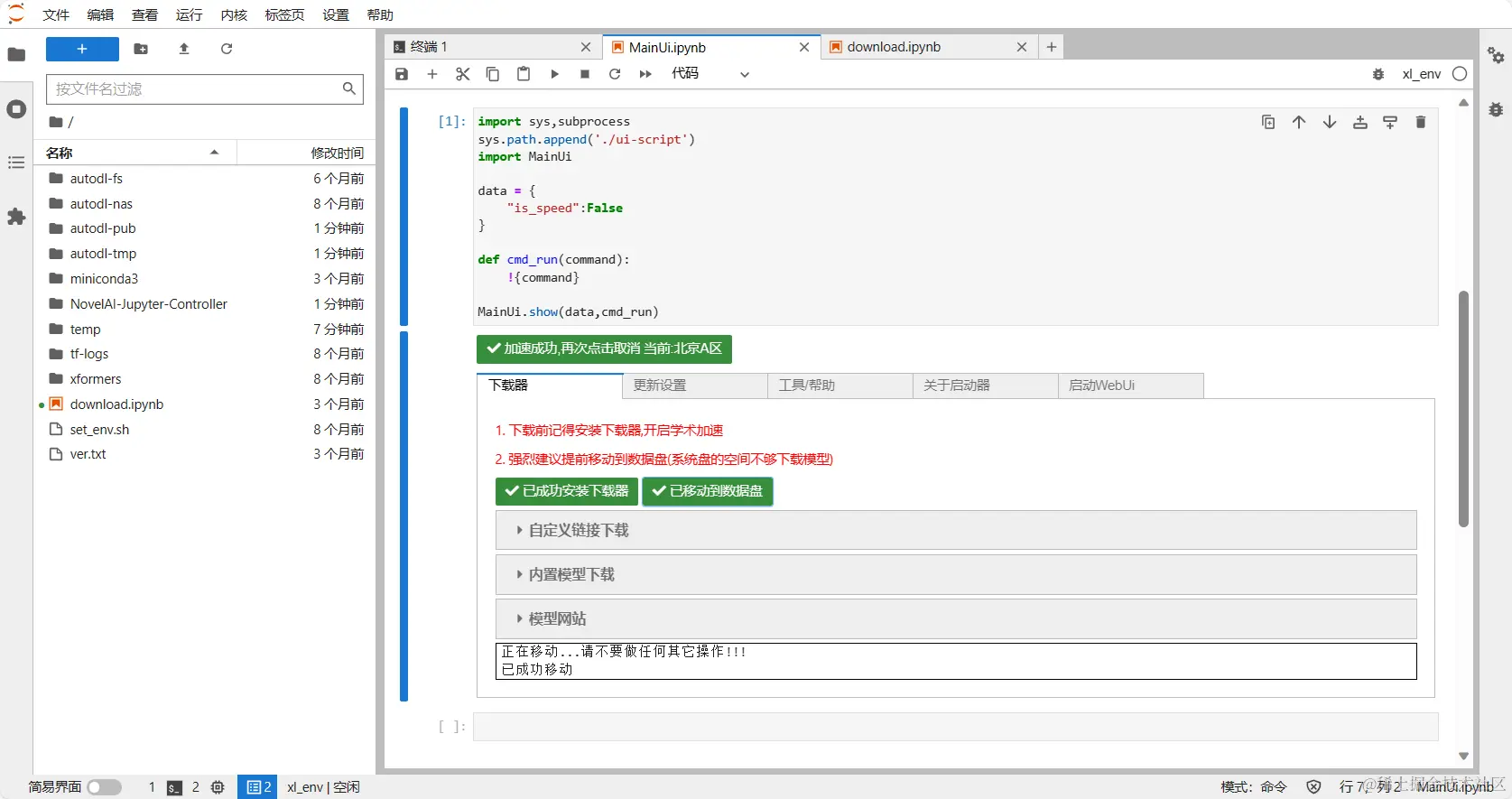Click the blue new launcher button
Viewport: 1512px width, 799px height.
[x=82, y=49]
